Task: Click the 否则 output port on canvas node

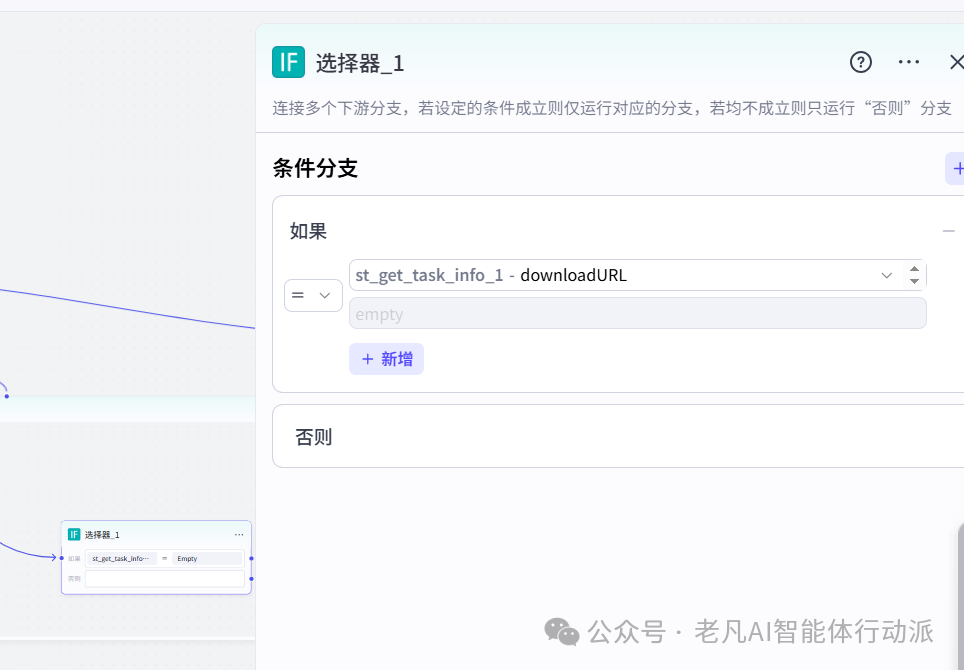Action: click(251, 578)
